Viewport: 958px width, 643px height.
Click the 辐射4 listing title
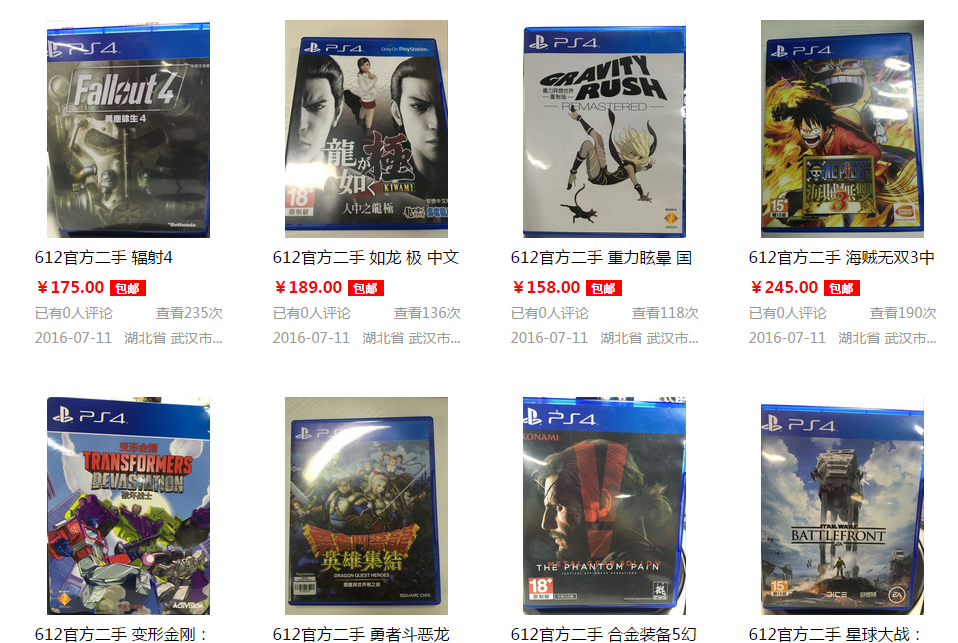(x=103, y=257)
